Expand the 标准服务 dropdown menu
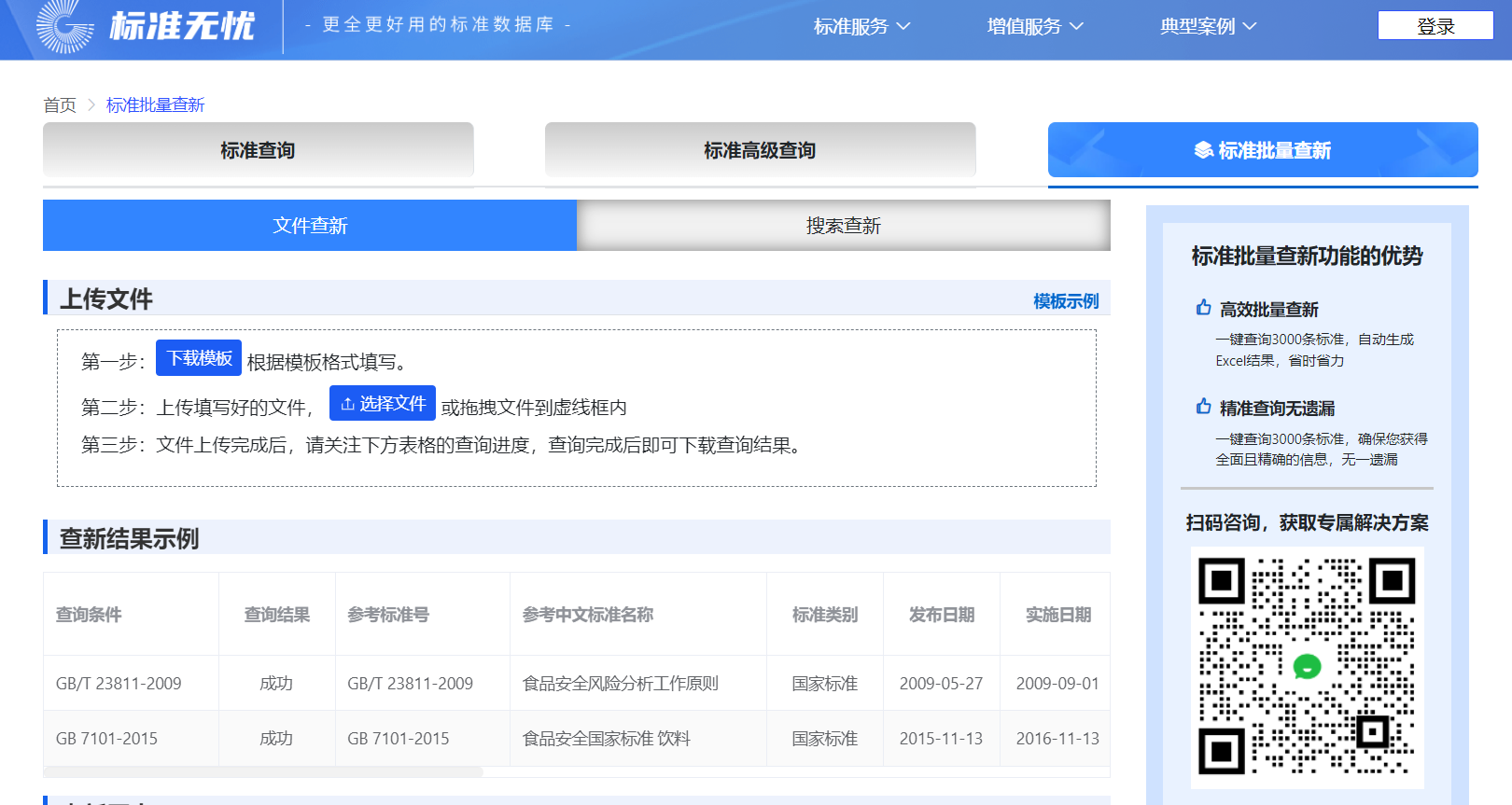 pos(861,26)
